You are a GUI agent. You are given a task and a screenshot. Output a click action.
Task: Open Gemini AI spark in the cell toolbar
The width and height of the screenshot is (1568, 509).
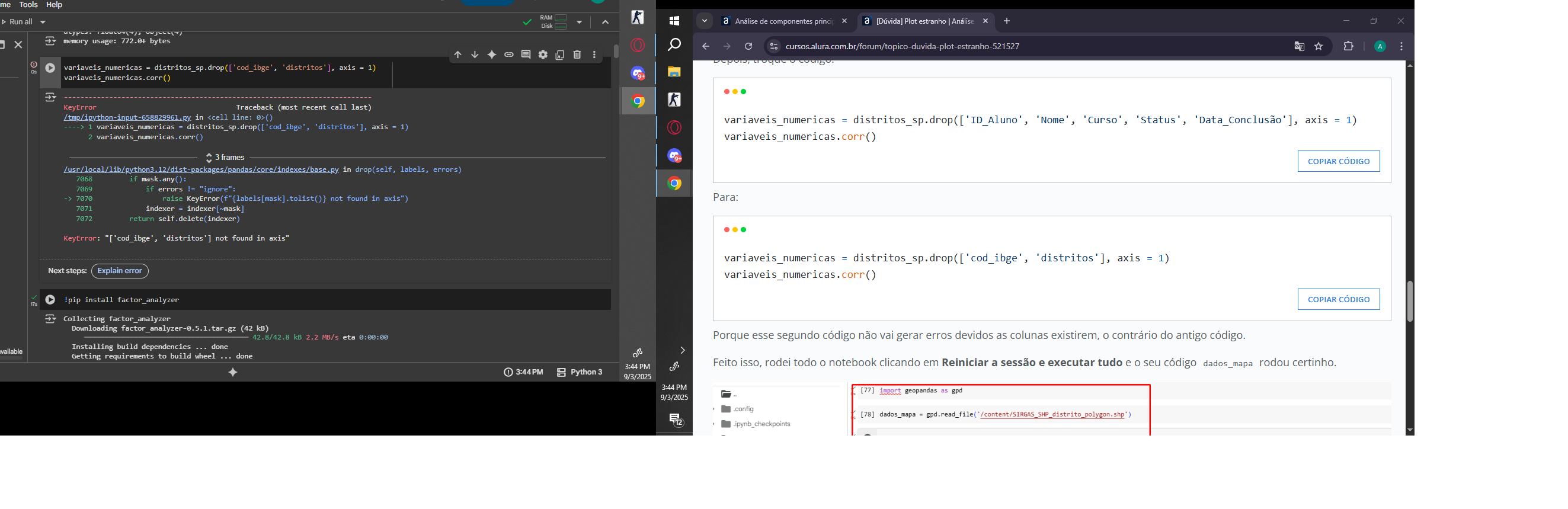coord(492,55)
